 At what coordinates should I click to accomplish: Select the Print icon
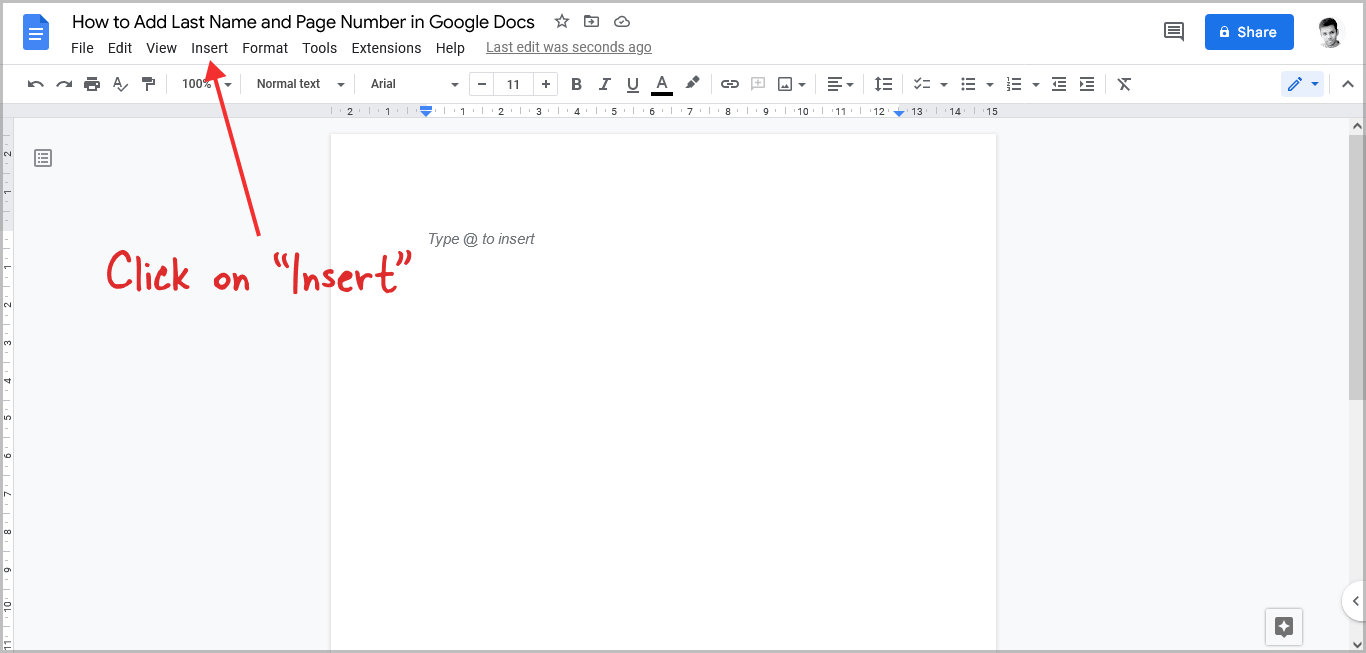92,84
